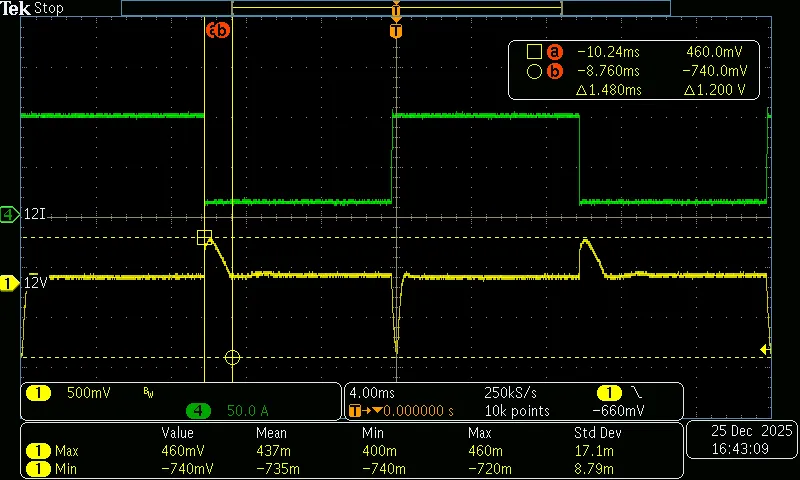Click the Max mean value 437m
This screenshot has width=800, height=480.
pyautogui.click(x=273, y=451)
